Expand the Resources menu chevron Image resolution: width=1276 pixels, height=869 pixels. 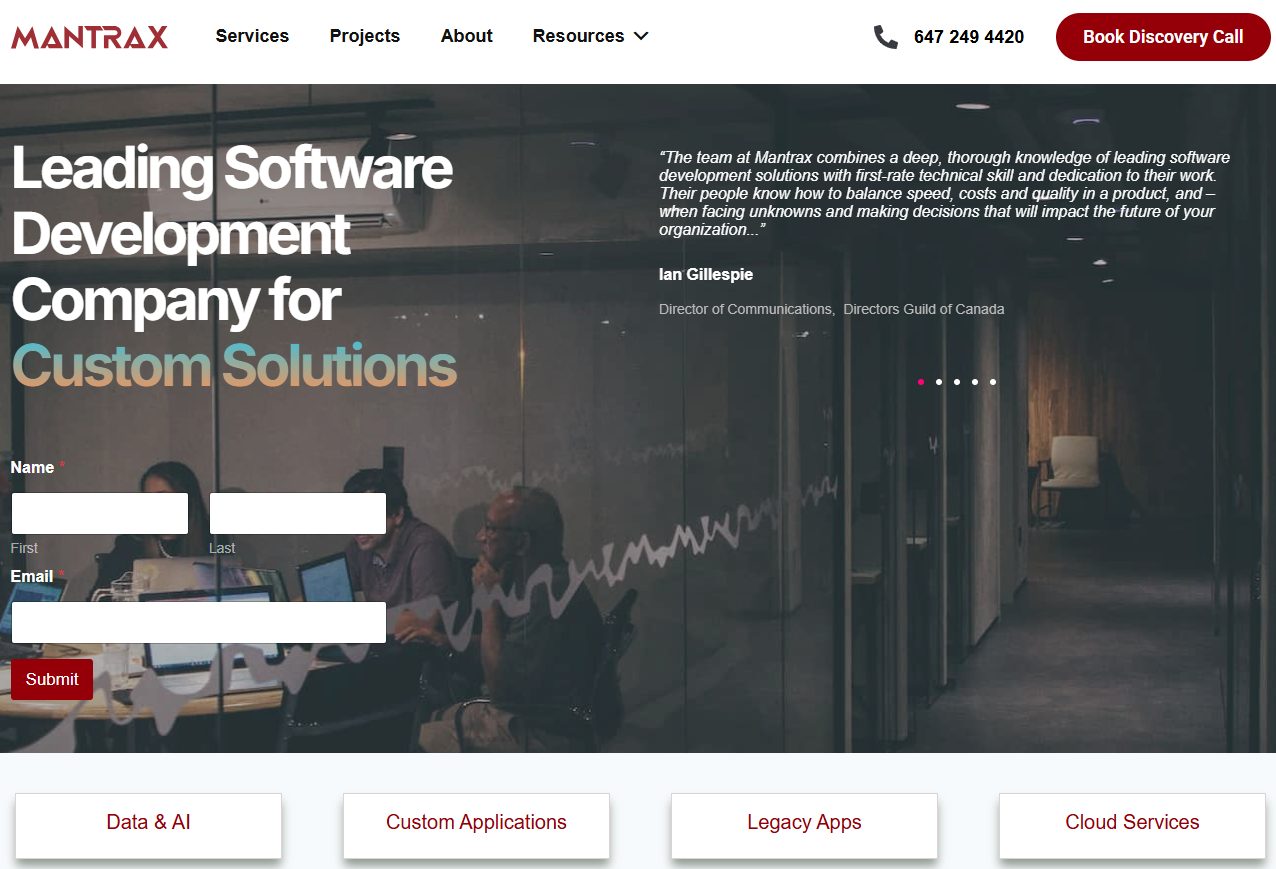[x=641, y=36]
